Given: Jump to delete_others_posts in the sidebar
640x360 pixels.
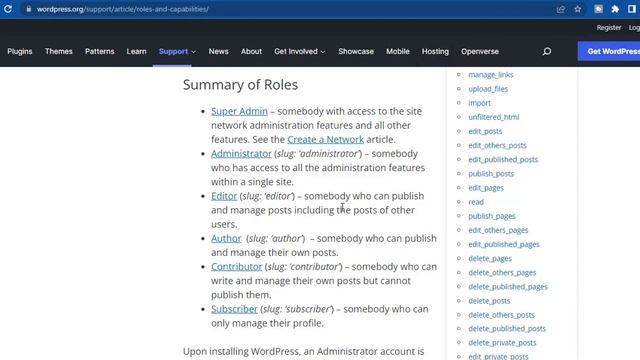Looking at the screenshot, I should (502, 315).
